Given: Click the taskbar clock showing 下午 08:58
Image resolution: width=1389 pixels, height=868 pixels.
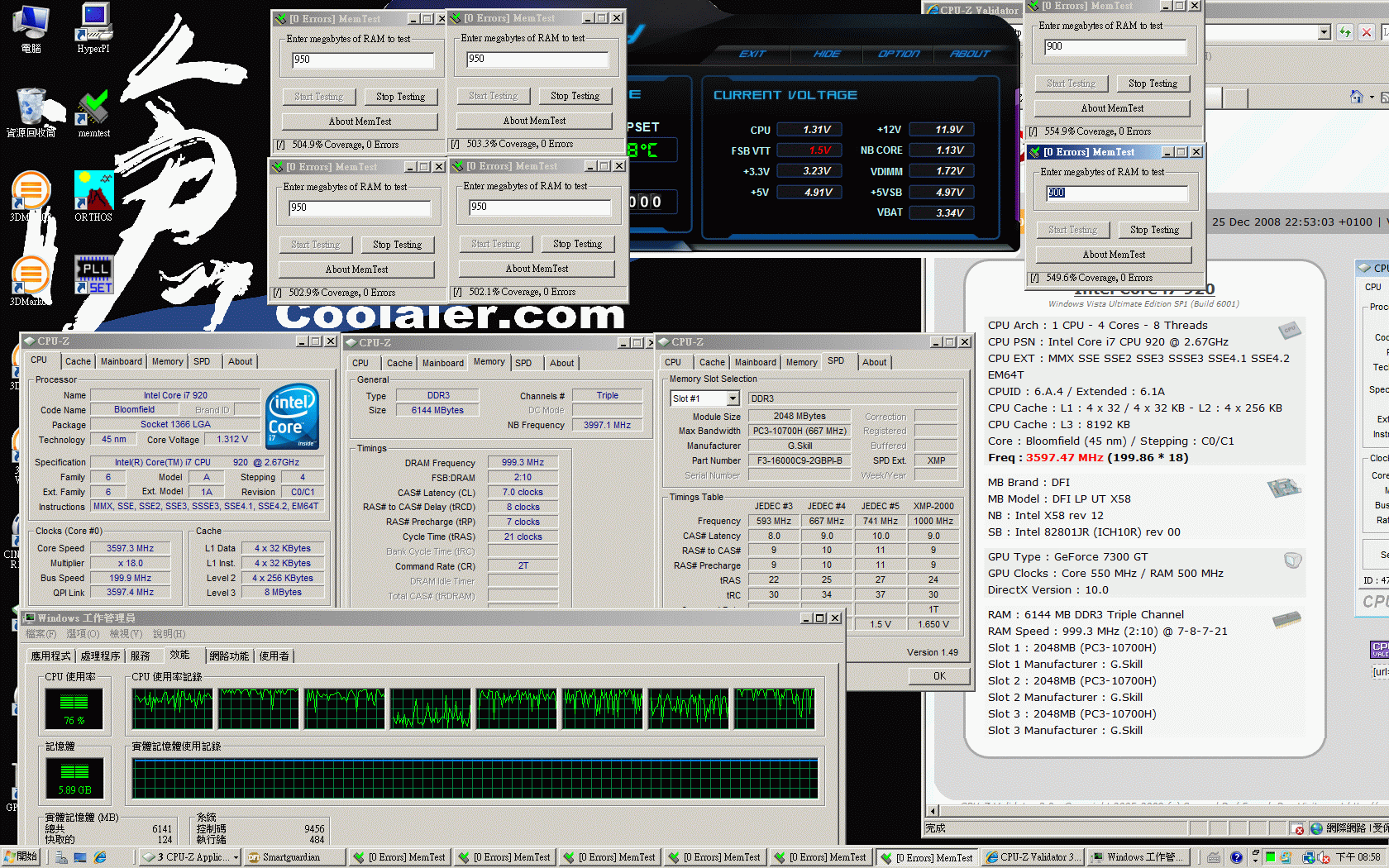Looking at the screenshot, I should coord(1358,857).
